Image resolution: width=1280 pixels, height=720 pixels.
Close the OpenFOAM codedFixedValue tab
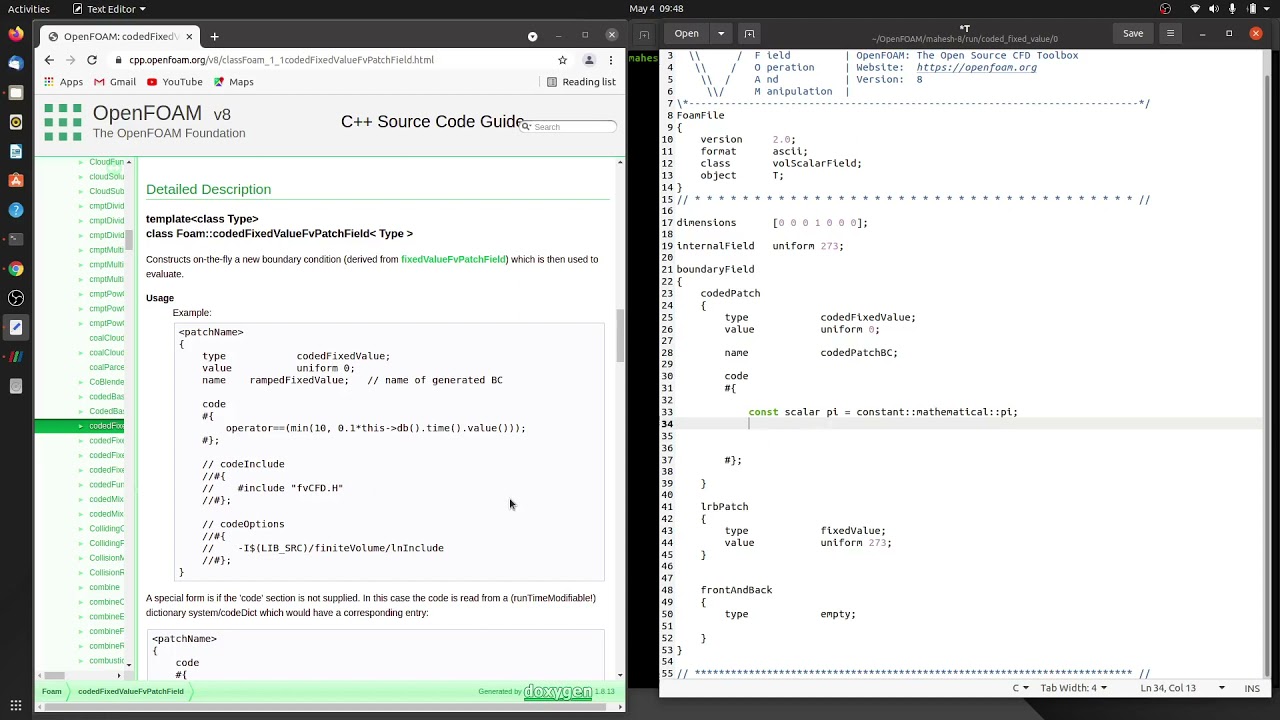click(189, 37)
